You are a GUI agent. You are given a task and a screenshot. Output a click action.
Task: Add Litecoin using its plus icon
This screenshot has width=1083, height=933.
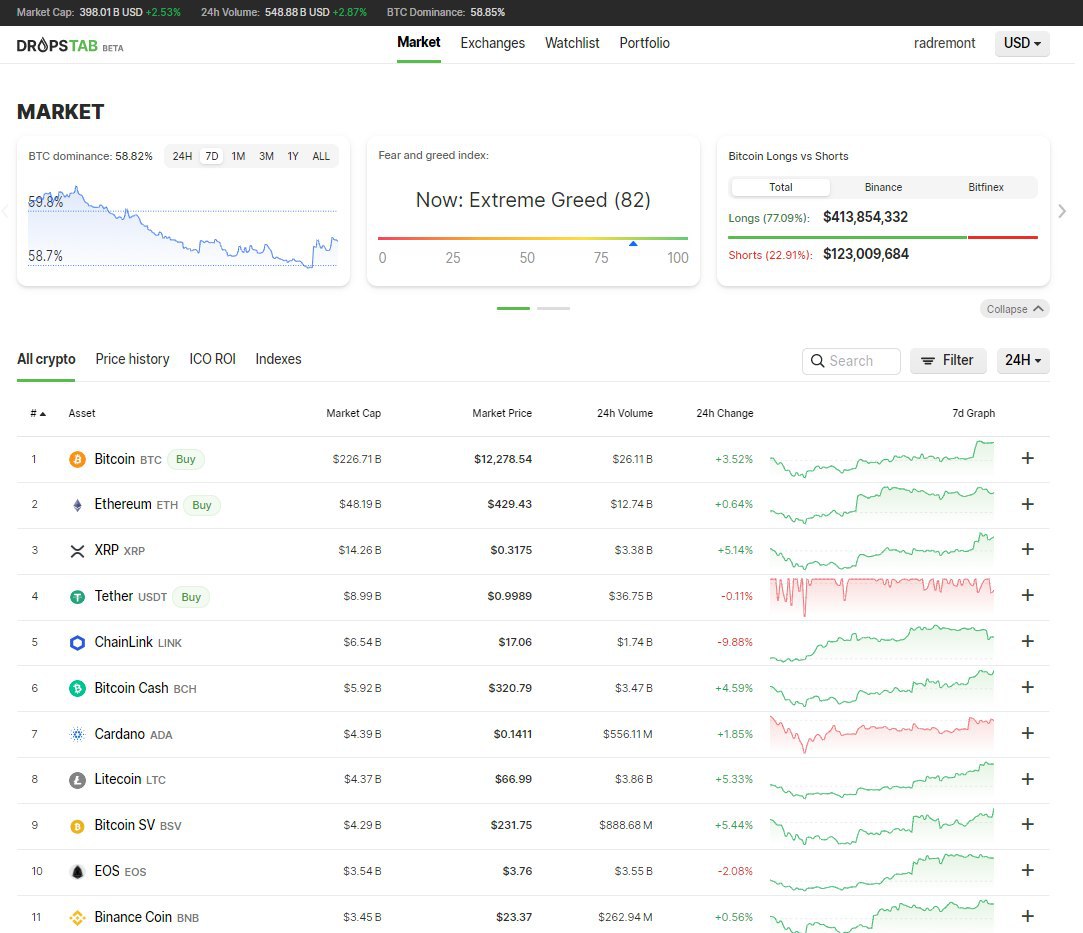pyautogui.click(x=1028, y=779)
